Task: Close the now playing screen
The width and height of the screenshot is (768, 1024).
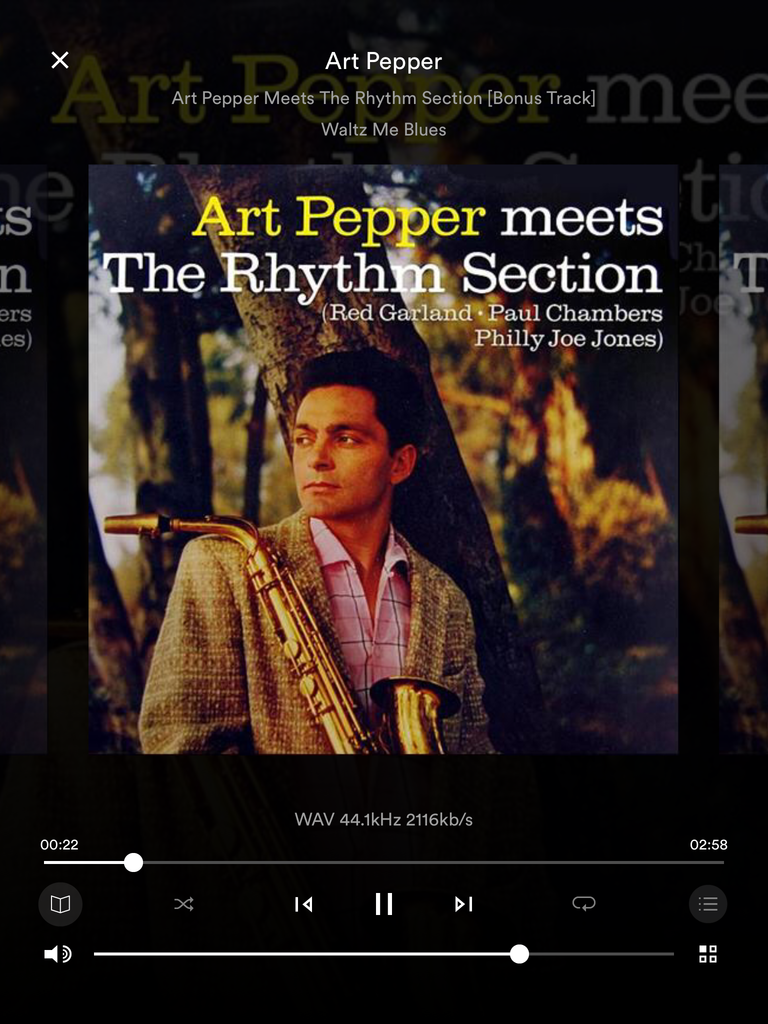Action: pos(60,60)
